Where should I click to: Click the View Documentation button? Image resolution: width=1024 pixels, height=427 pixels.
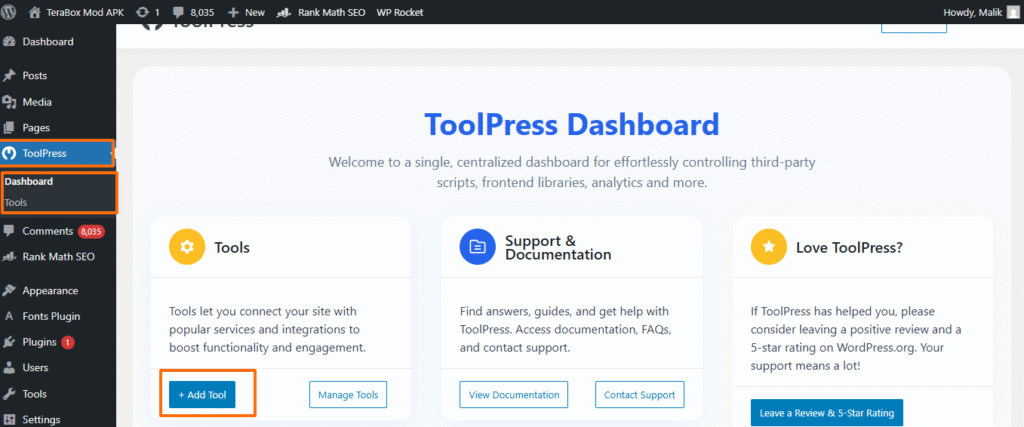514,395
